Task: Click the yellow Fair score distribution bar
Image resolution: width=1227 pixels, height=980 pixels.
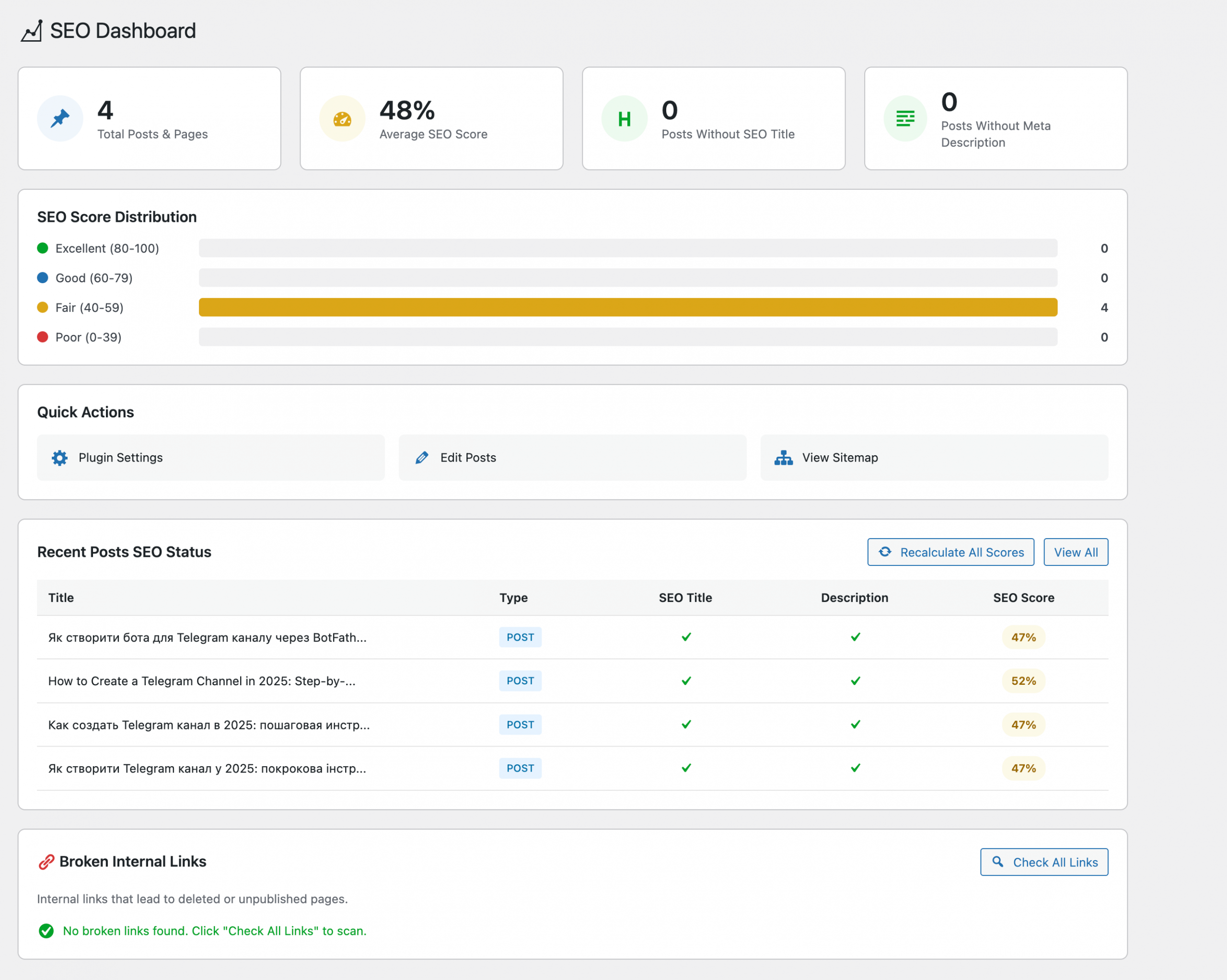Action: (x=627, y=307)
